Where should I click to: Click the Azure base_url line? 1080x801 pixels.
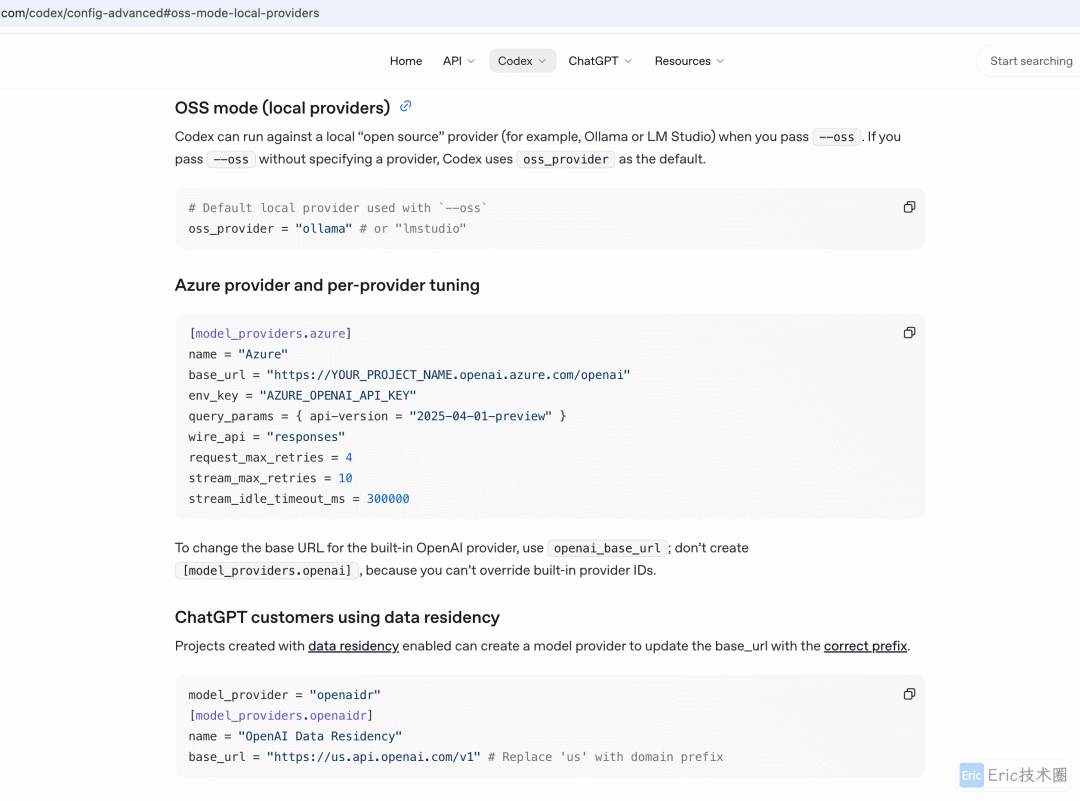pos(409,375)
